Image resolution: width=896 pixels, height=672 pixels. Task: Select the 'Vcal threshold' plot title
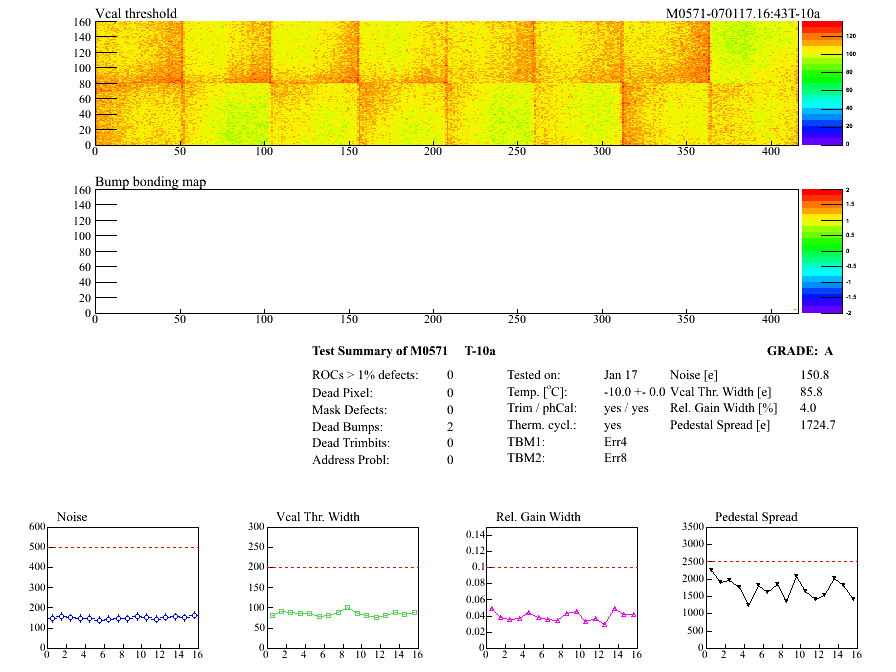click(136, 14)
